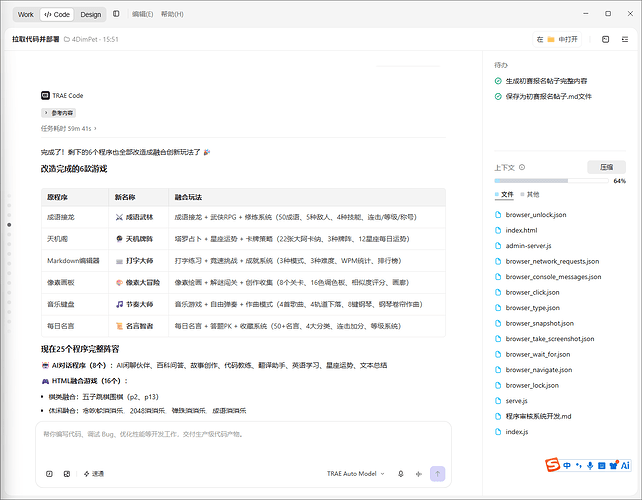Click the open-in-folder button in header
Viewport: 642px width, 500px height.
[557, 39]
